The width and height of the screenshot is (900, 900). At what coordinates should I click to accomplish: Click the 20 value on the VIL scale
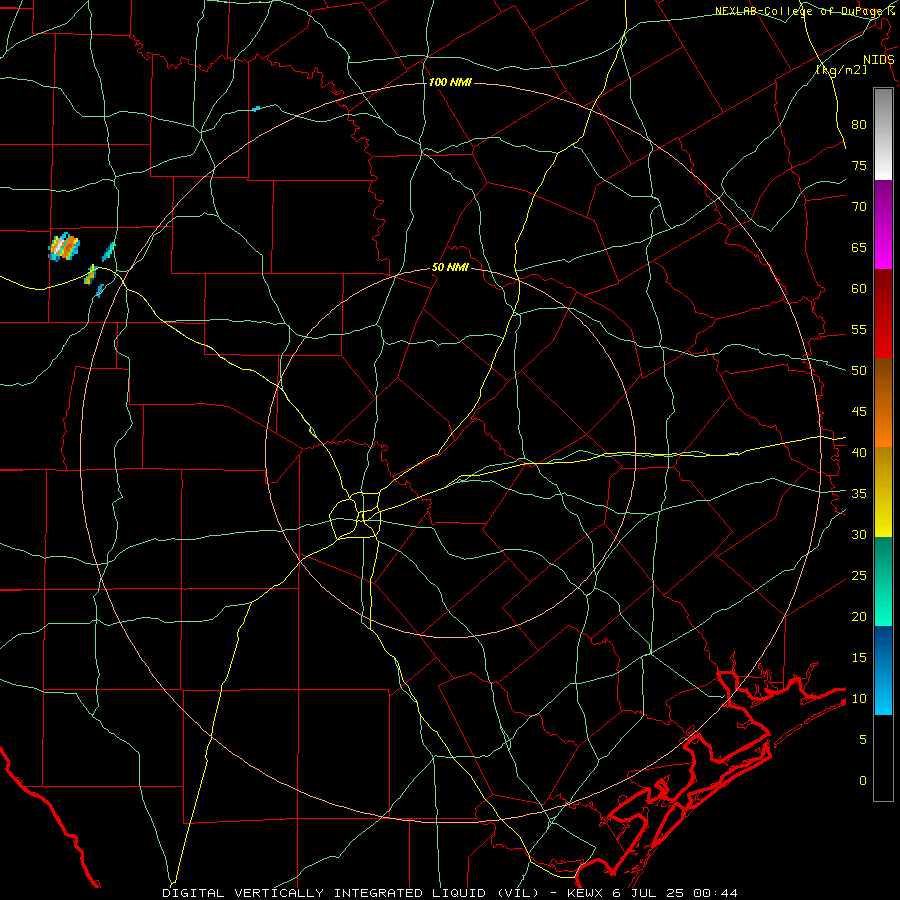click(859, 617)
